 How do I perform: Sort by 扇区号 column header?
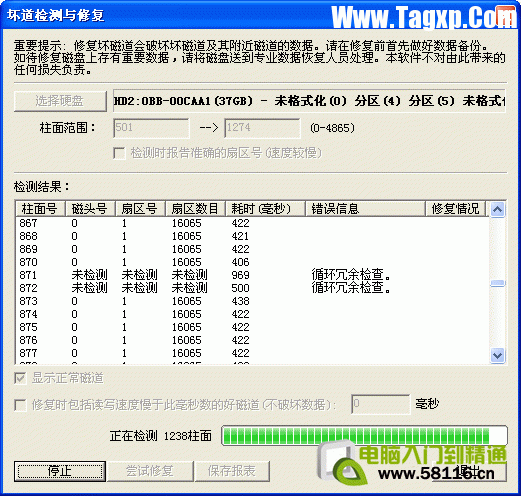(x=140, y=209)
